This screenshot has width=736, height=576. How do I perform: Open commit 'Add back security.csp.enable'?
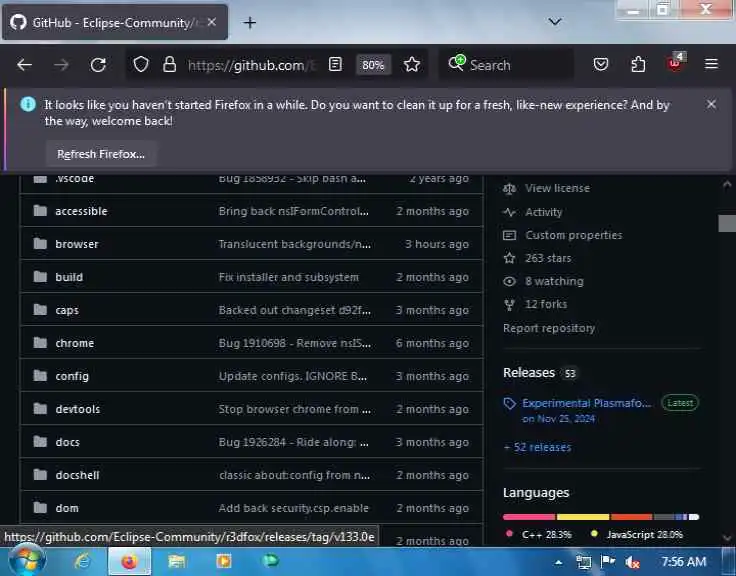pyautogui.click(x=294, y=508)
